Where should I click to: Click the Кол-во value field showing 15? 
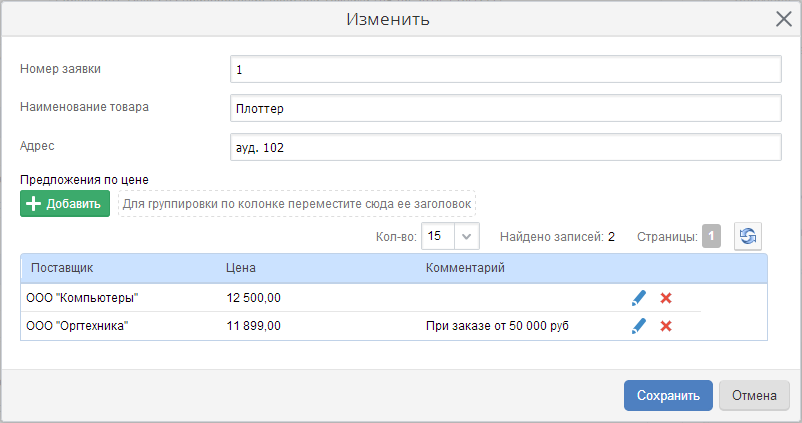pos(438,236)
